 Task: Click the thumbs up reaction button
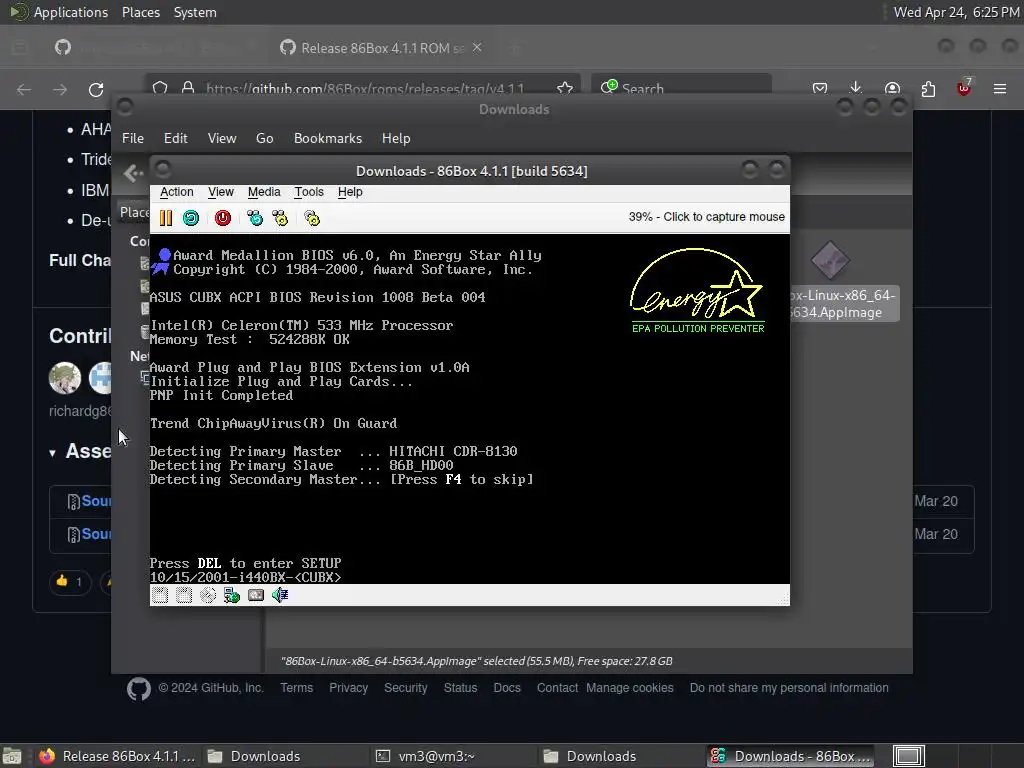coord(69,581)
